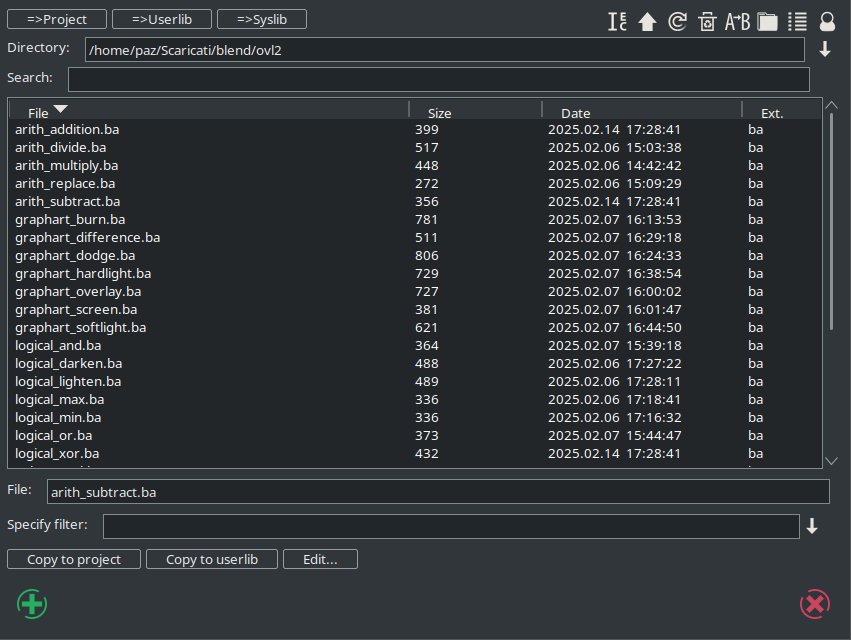Click into the Search input field
The image size is (851, 640).
(438, 79)
